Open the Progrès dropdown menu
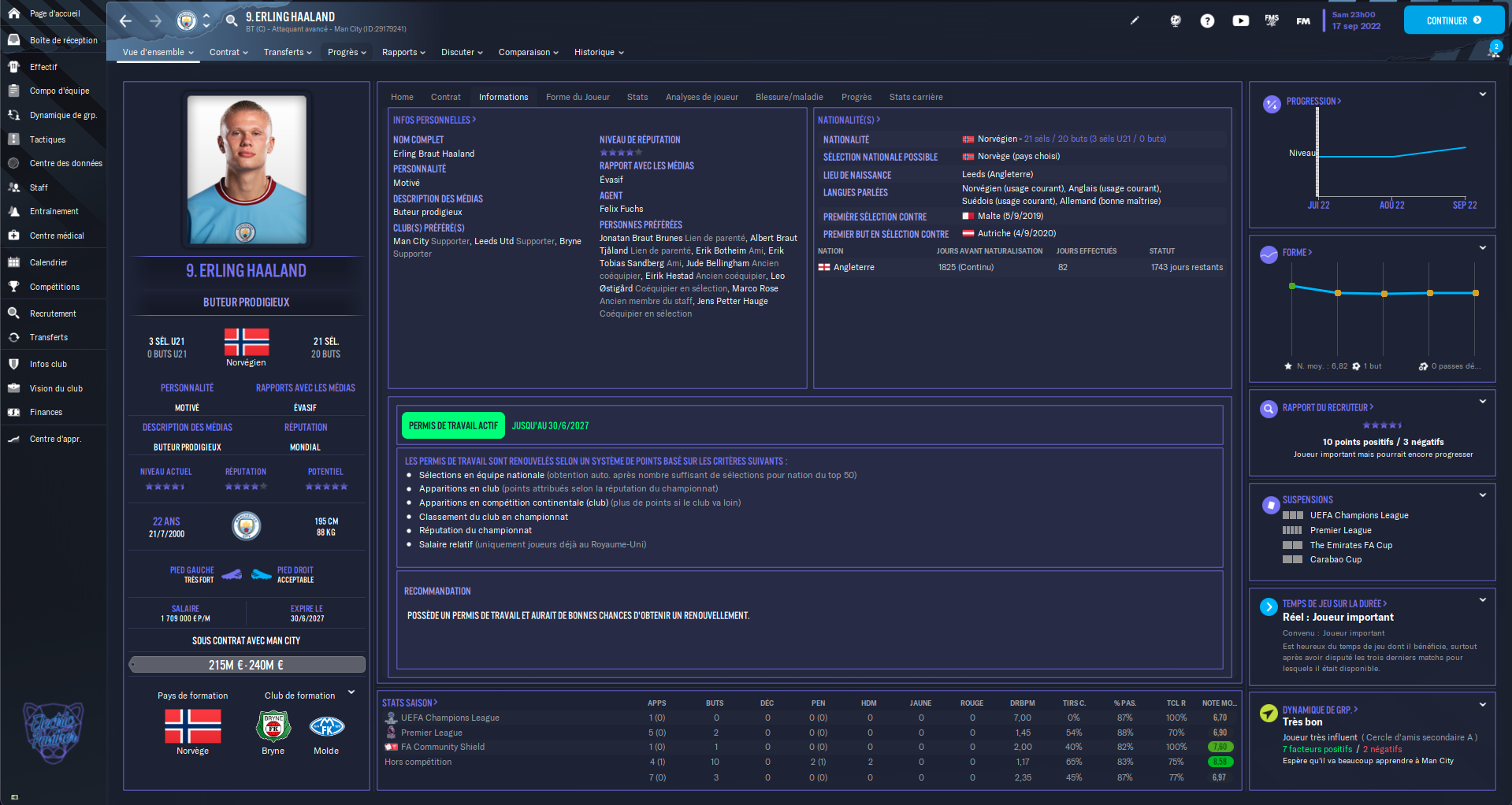 [x=347, y=52]
